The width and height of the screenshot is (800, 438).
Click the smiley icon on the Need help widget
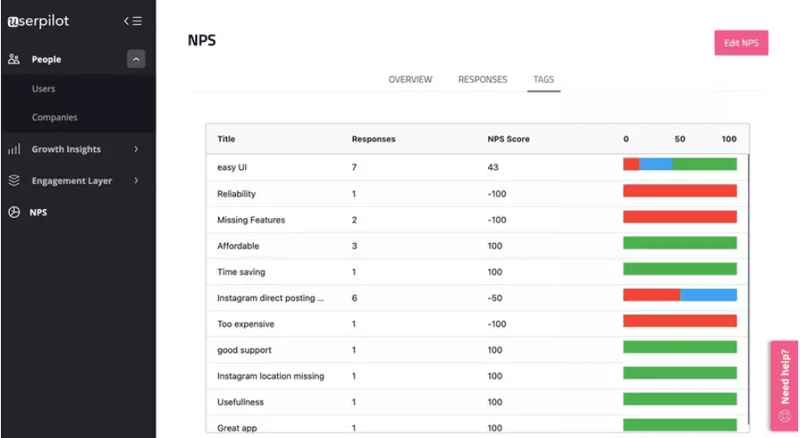(x=784, y=413)
